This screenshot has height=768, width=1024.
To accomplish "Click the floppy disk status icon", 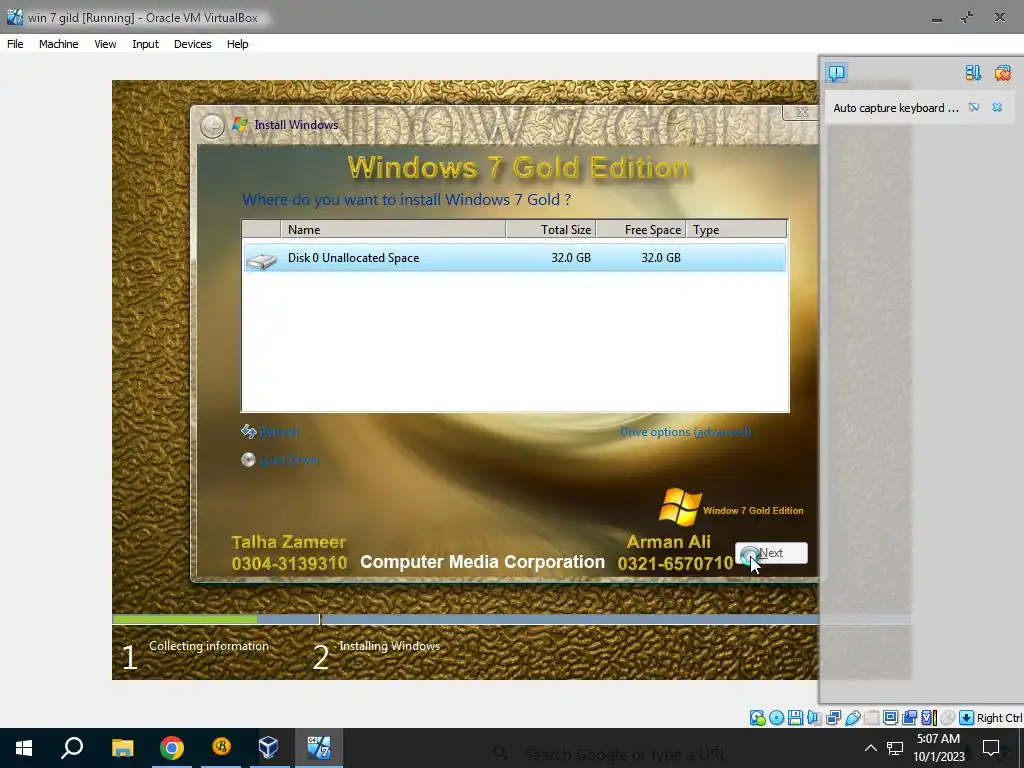I will pyautogui.click(x=795, y=718).
